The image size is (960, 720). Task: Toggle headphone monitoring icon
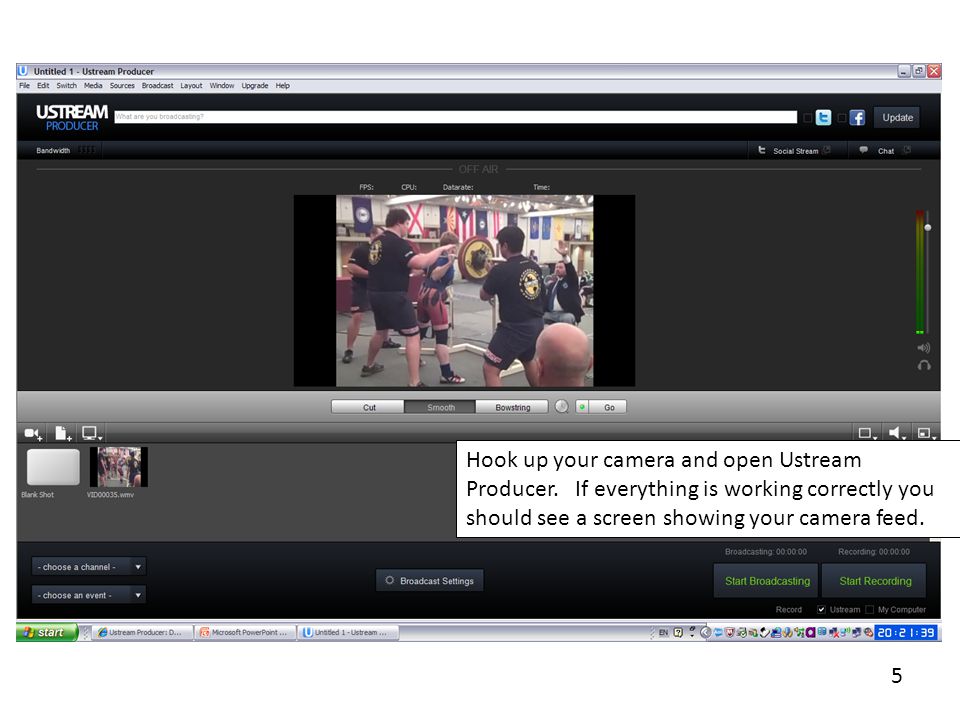tap(924, 366)
